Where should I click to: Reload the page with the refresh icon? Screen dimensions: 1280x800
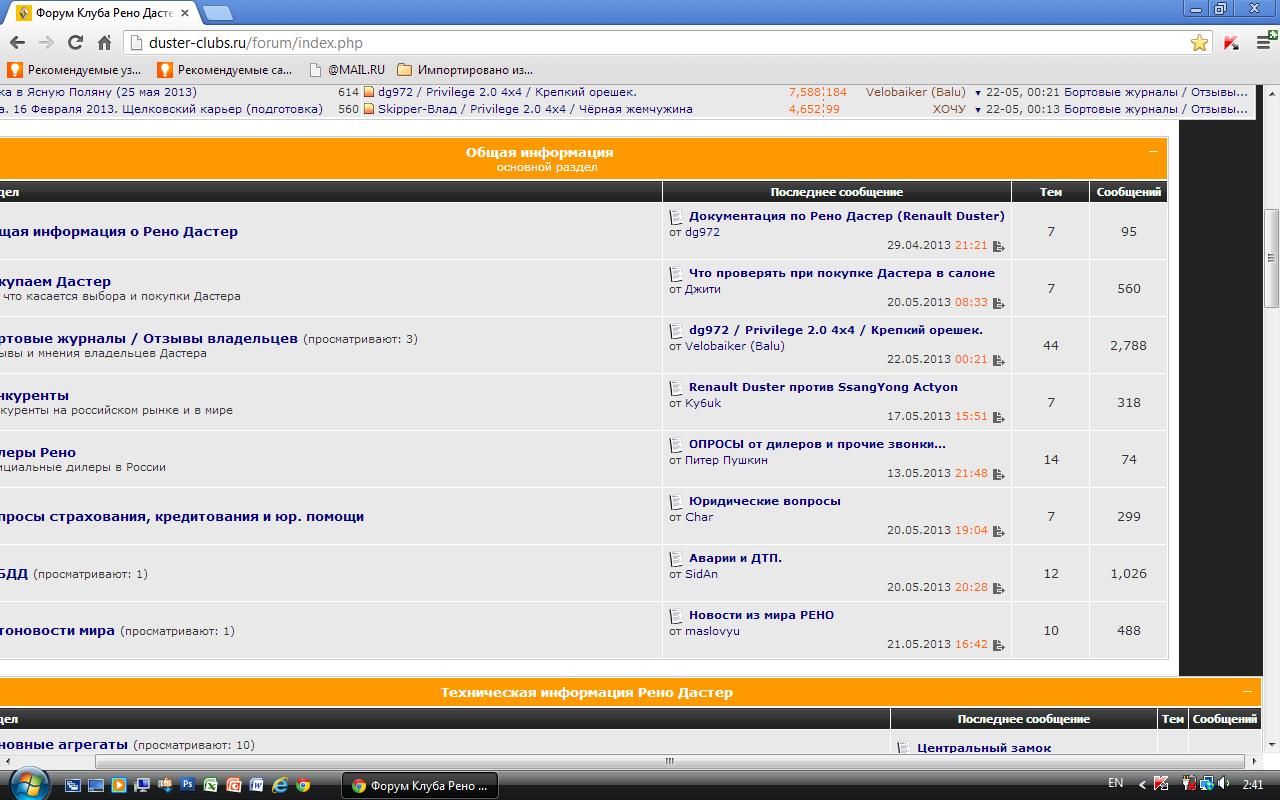[x=75, y=43]
